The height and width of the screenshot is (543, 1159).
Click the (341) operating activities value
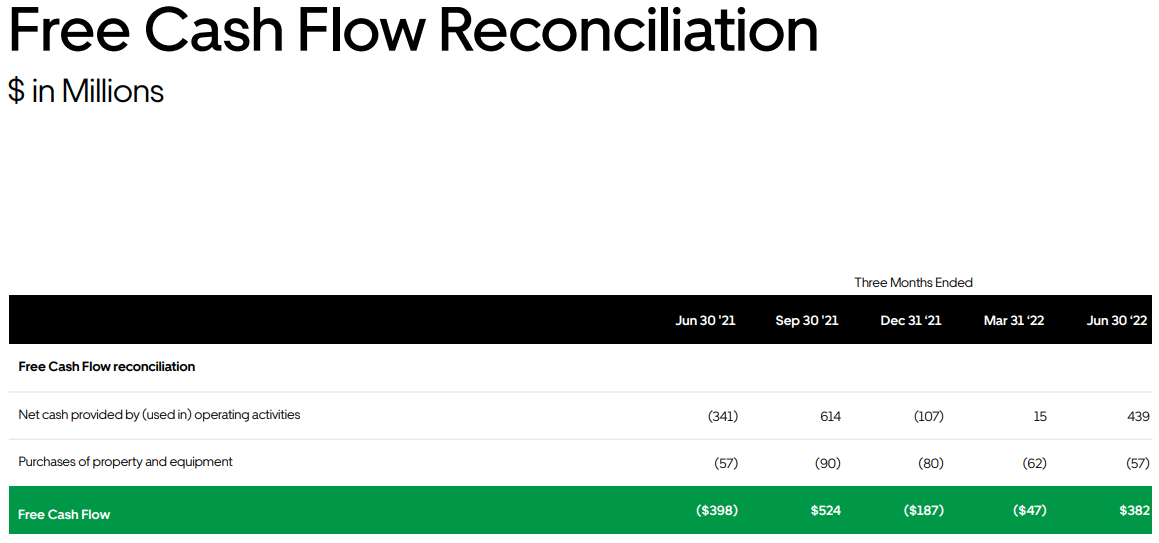[x=723, y=417]
